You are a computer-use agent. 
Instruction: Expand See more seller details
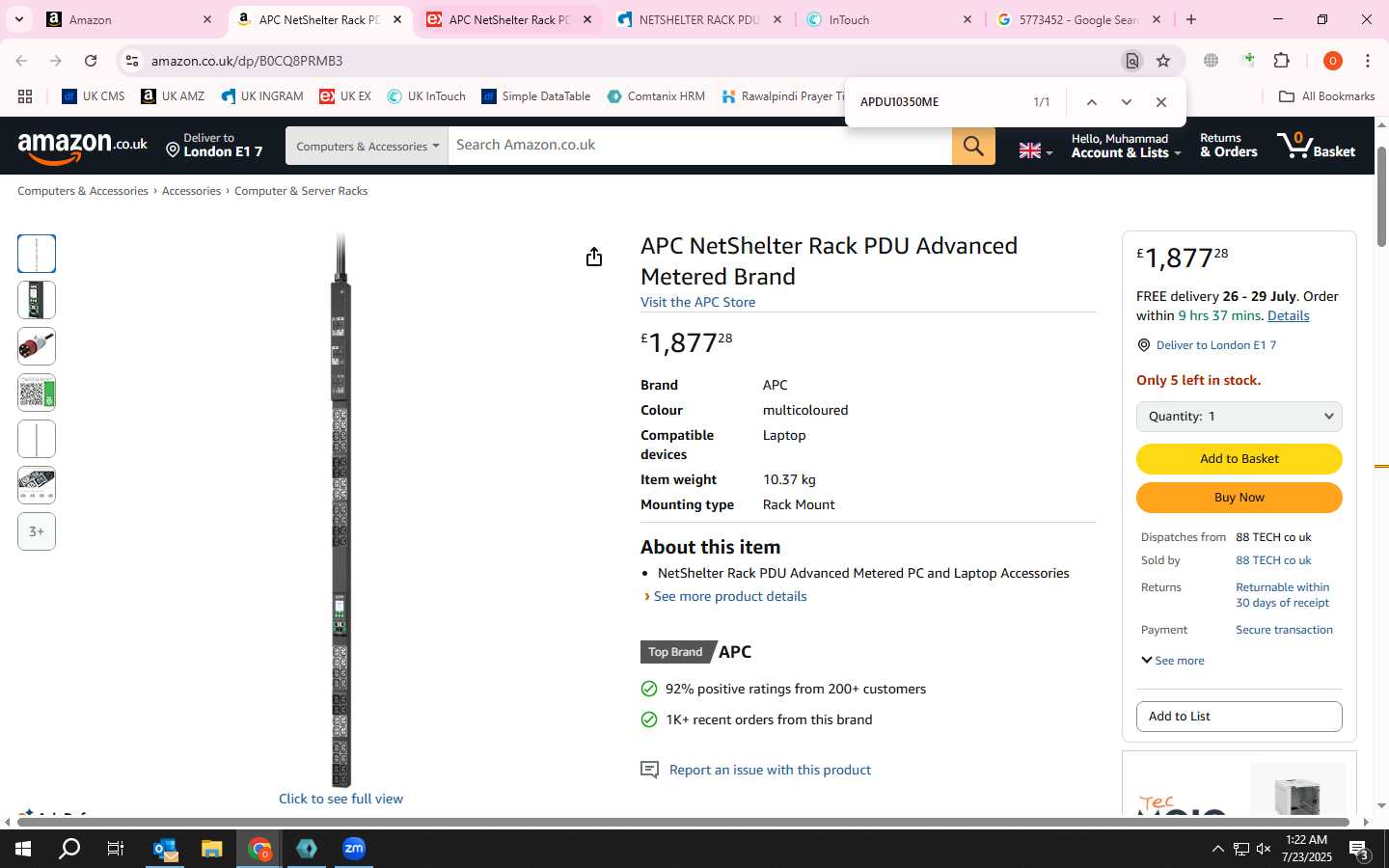click(1173, 661)
